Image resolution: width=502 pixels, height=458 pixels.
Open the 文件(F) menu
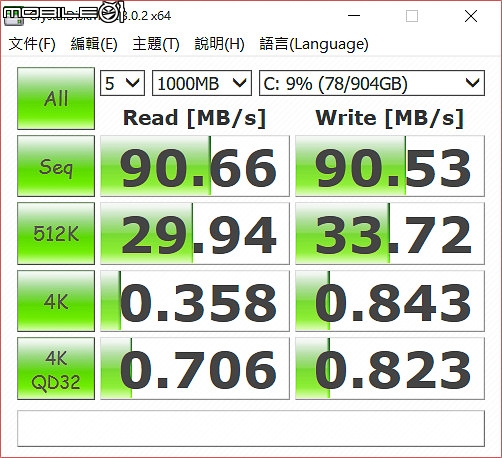(x=32, y=44)
